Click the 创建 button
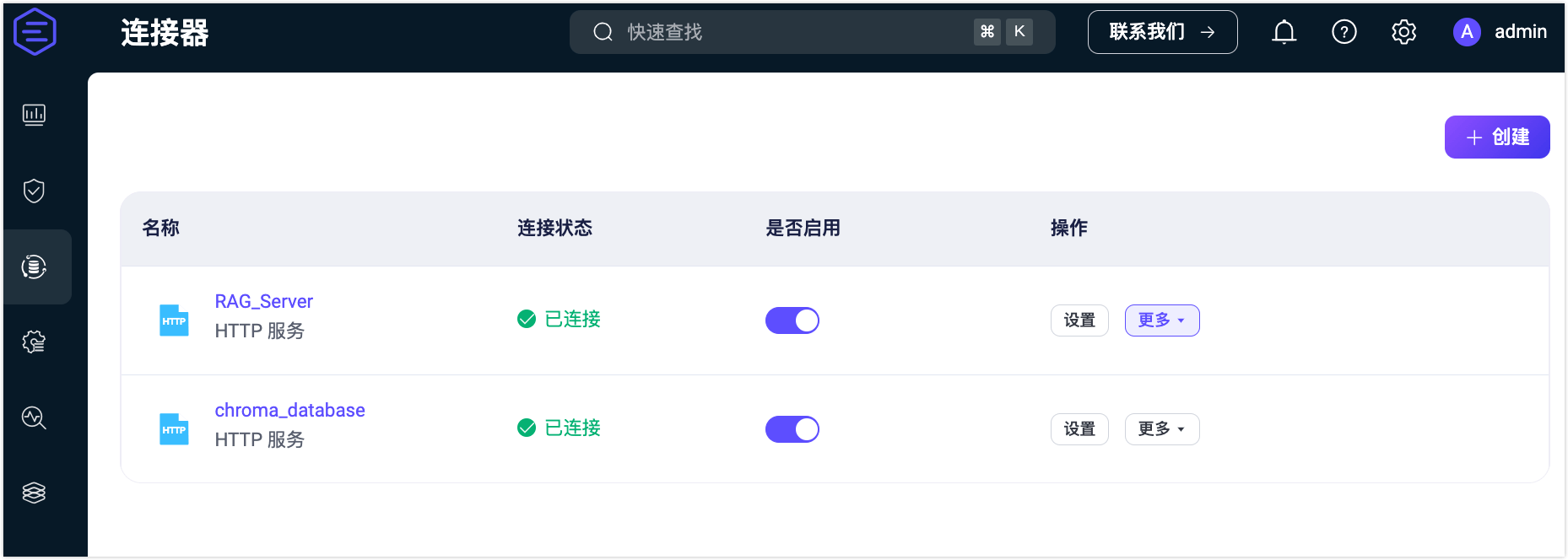The width and height of the screenshot is (1568, 560). [1496, 137]
